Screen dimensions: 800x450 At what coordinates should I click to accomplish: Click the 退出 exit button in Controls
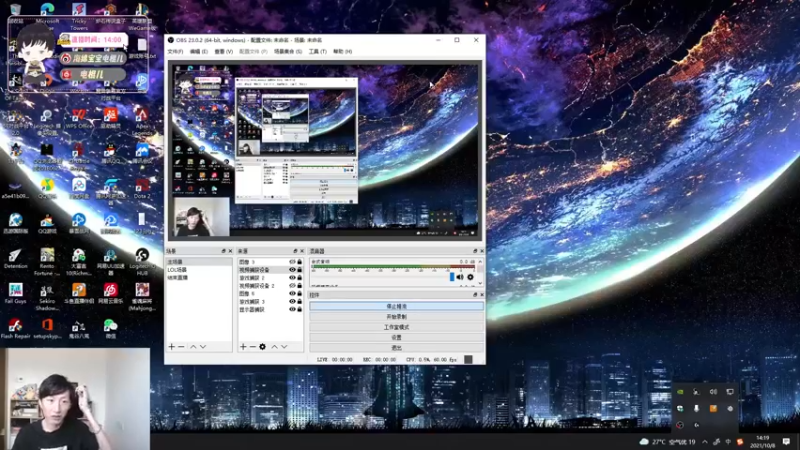click(x=396, y=347)
